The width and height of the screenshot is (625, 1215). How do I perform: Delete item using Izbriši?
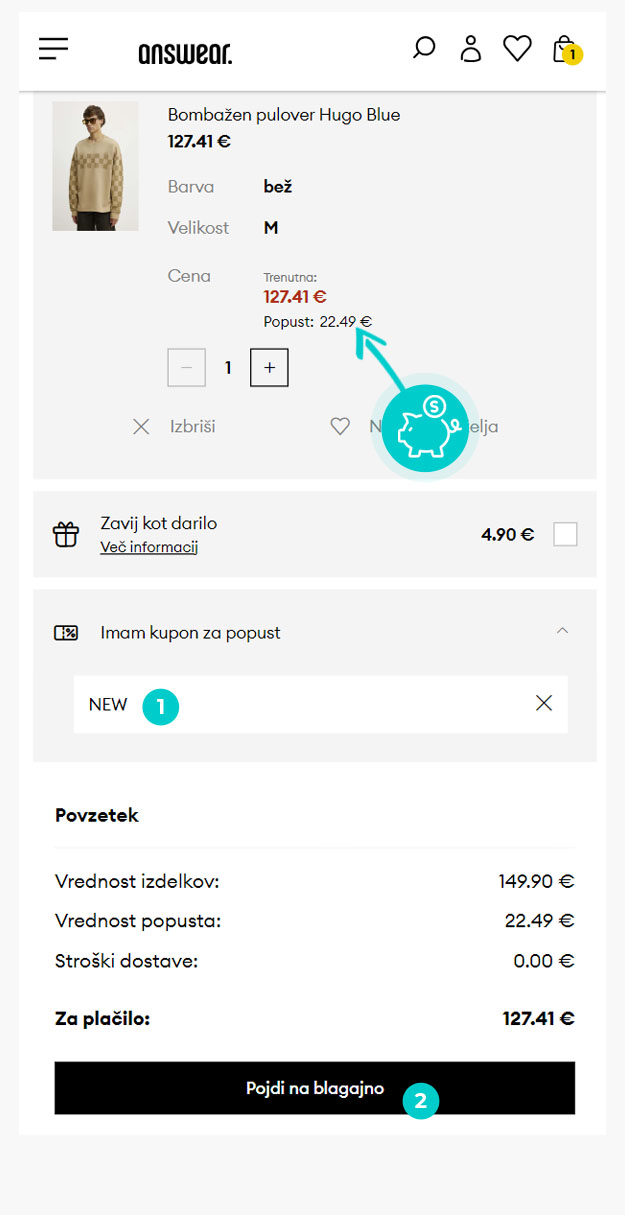[x=174, y=427]
